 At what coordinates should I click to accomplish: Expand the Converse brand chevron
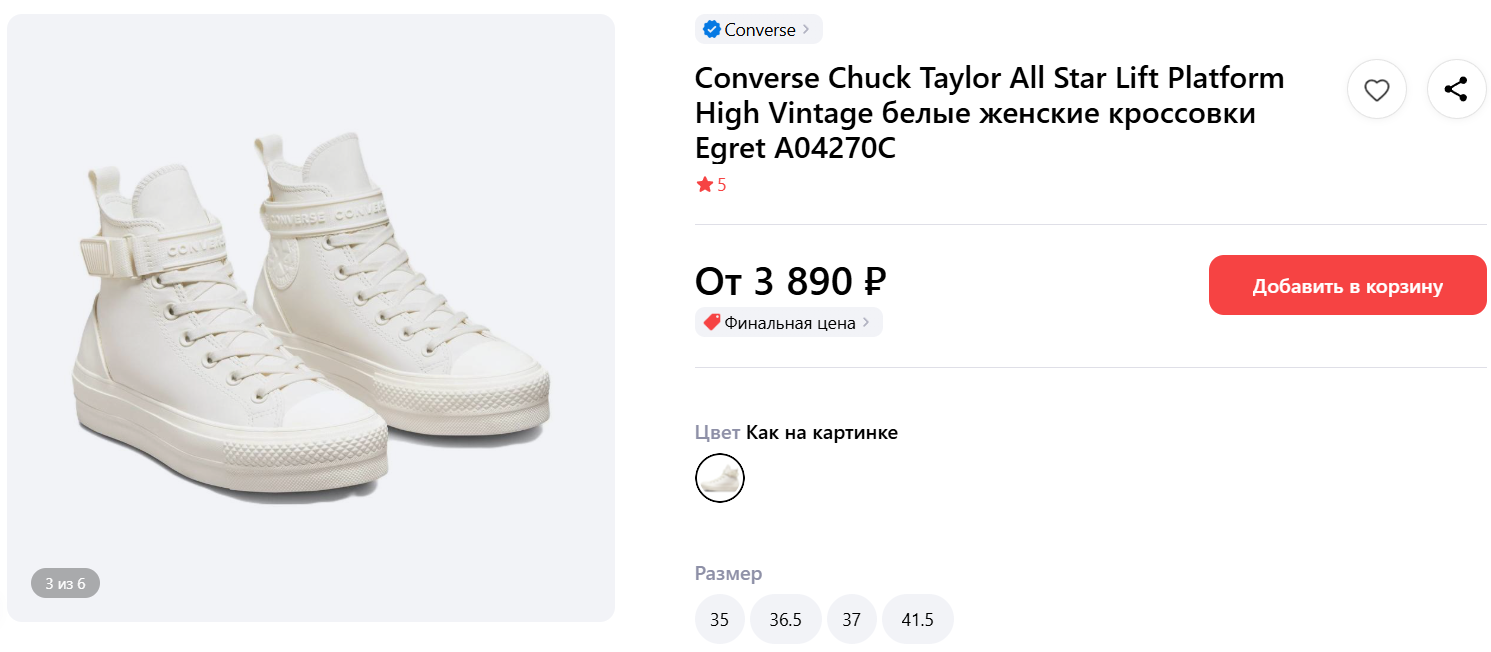pyautogui.click(x=807, y=30)
